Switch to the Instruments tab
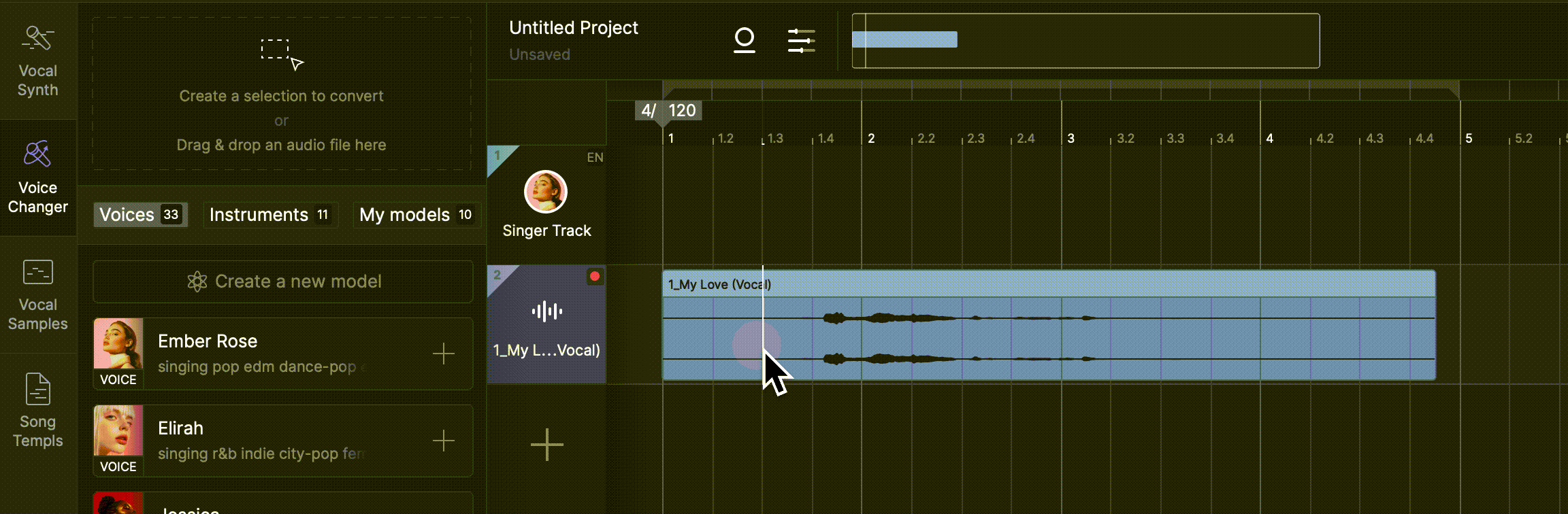 pyautogui.click(x=270, y=215)
